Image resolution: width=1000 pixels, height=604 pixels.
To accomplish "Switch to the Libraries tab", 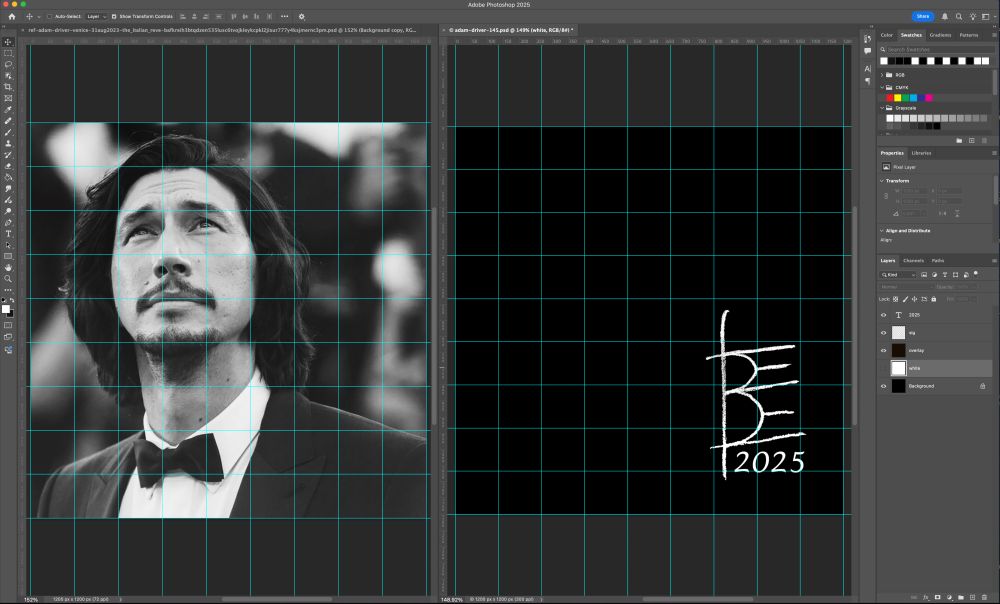I will (x=921, y=153).
